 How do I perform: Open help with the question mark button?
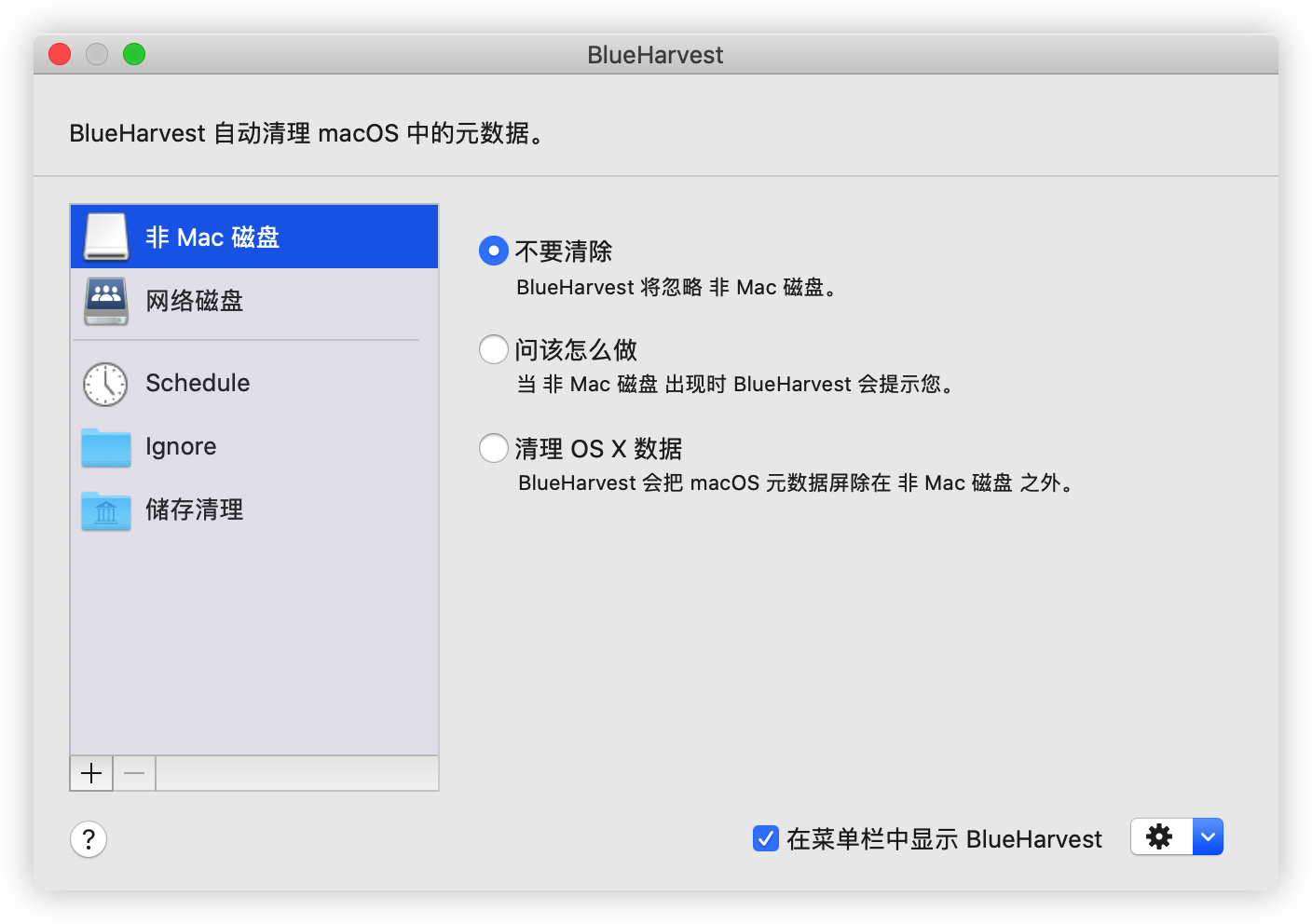pyautogui.click(x=89, y=839)
